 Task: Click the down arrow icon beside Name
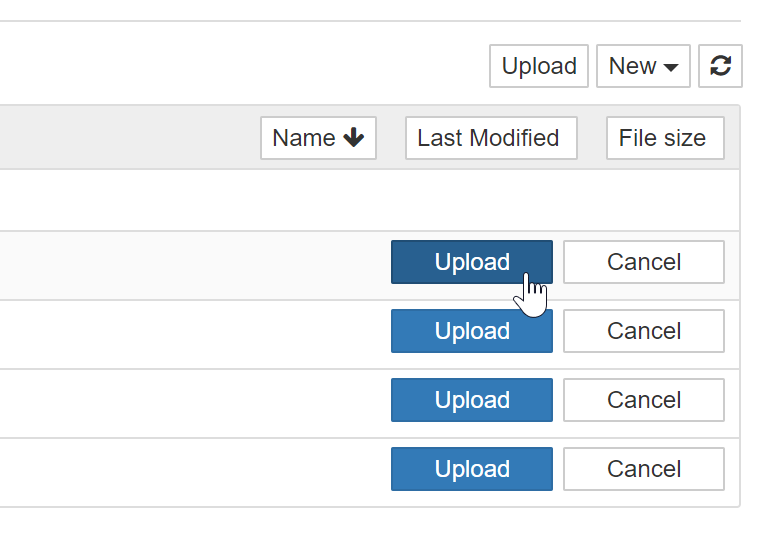tap(353, 138)
